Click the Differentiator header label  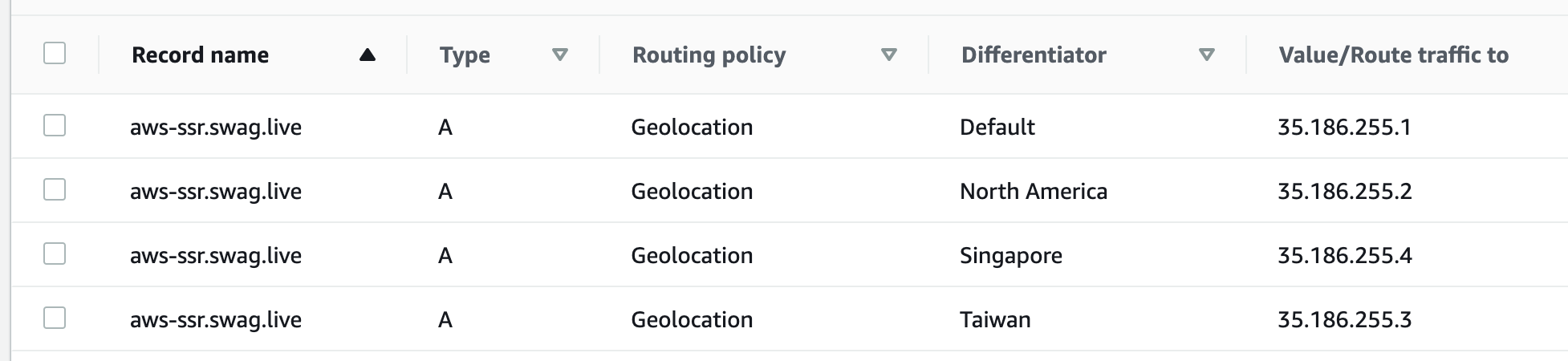point(1034,55)
